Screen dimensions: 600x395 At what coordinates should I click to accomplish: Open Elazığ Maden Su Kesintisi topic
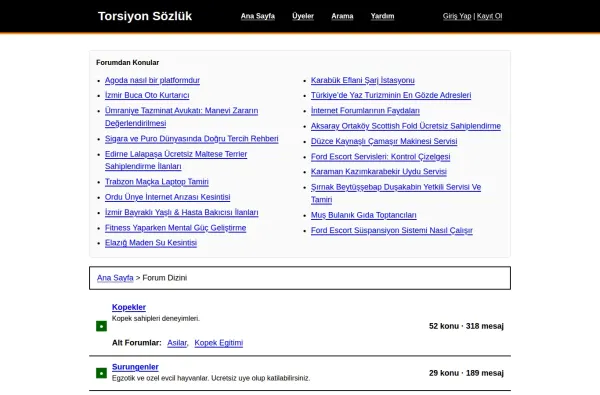point(151,243)
